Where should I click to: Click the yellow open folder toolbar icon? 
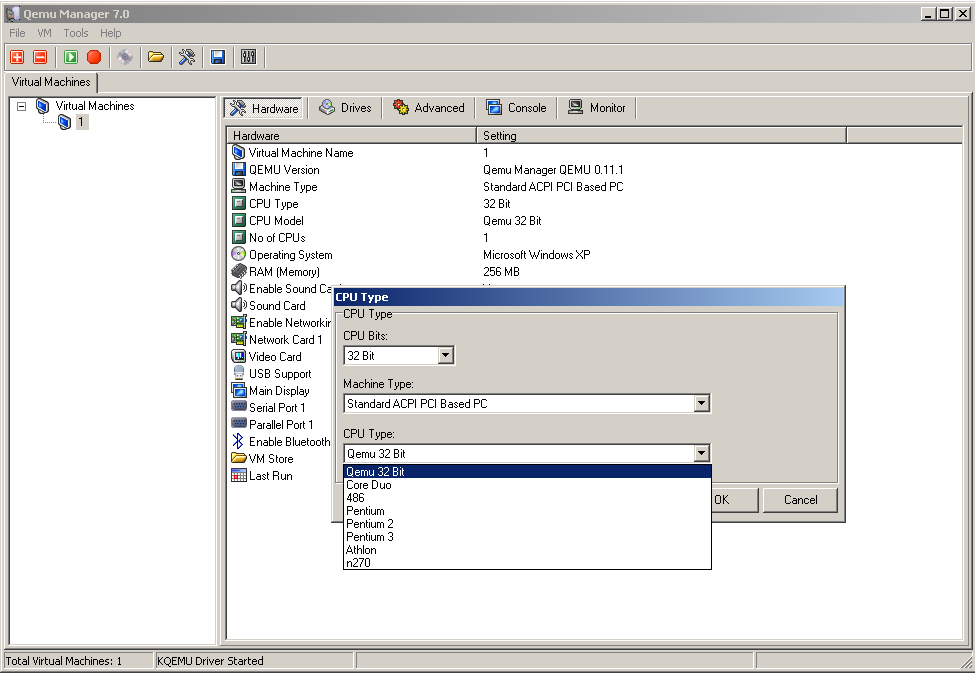(155, 57)
